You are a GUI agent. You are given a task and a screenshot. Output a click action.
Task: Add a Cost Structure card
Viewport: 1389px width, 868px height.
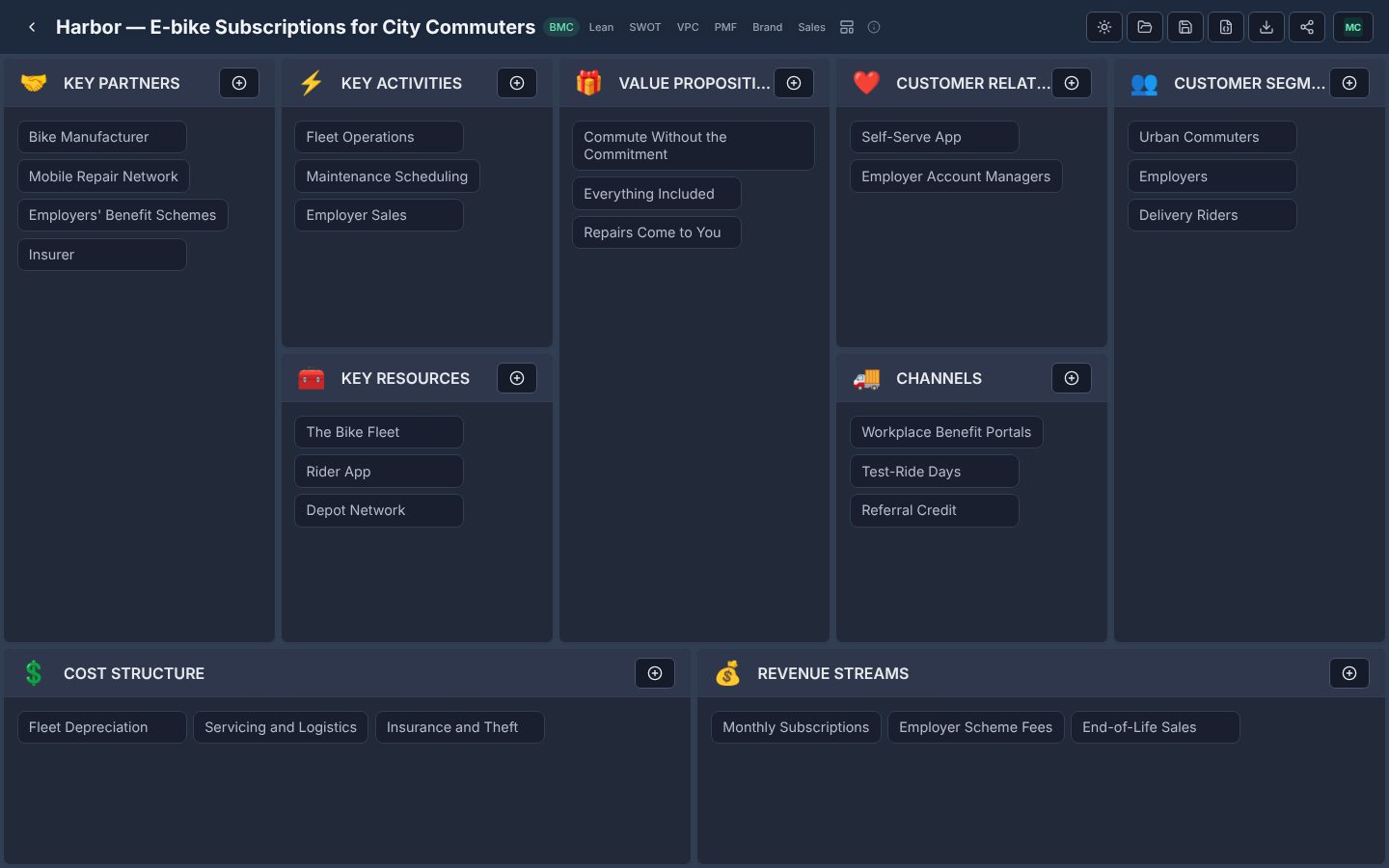point(655,673)
